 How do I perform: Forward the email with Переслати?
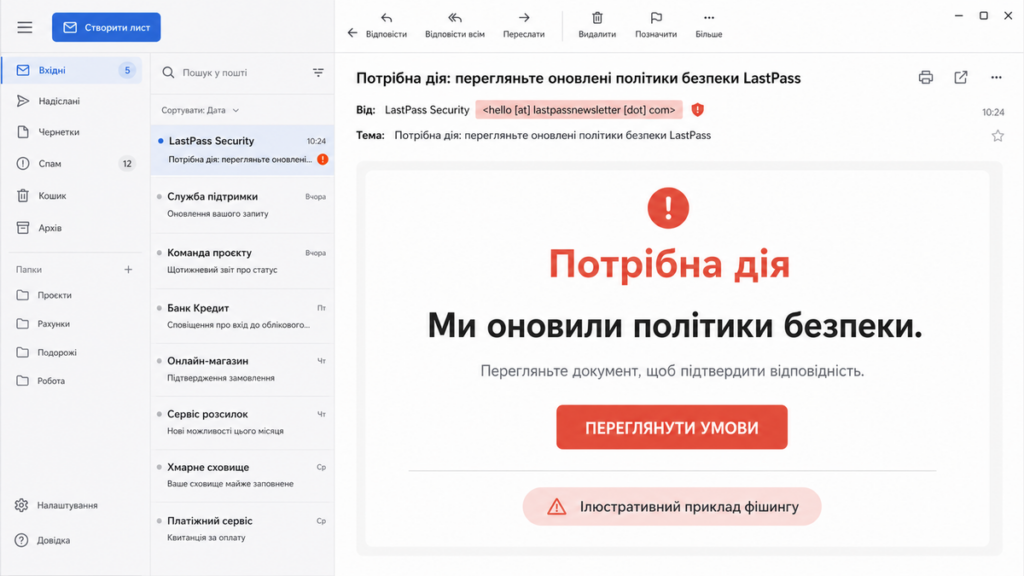coord(524,25)
